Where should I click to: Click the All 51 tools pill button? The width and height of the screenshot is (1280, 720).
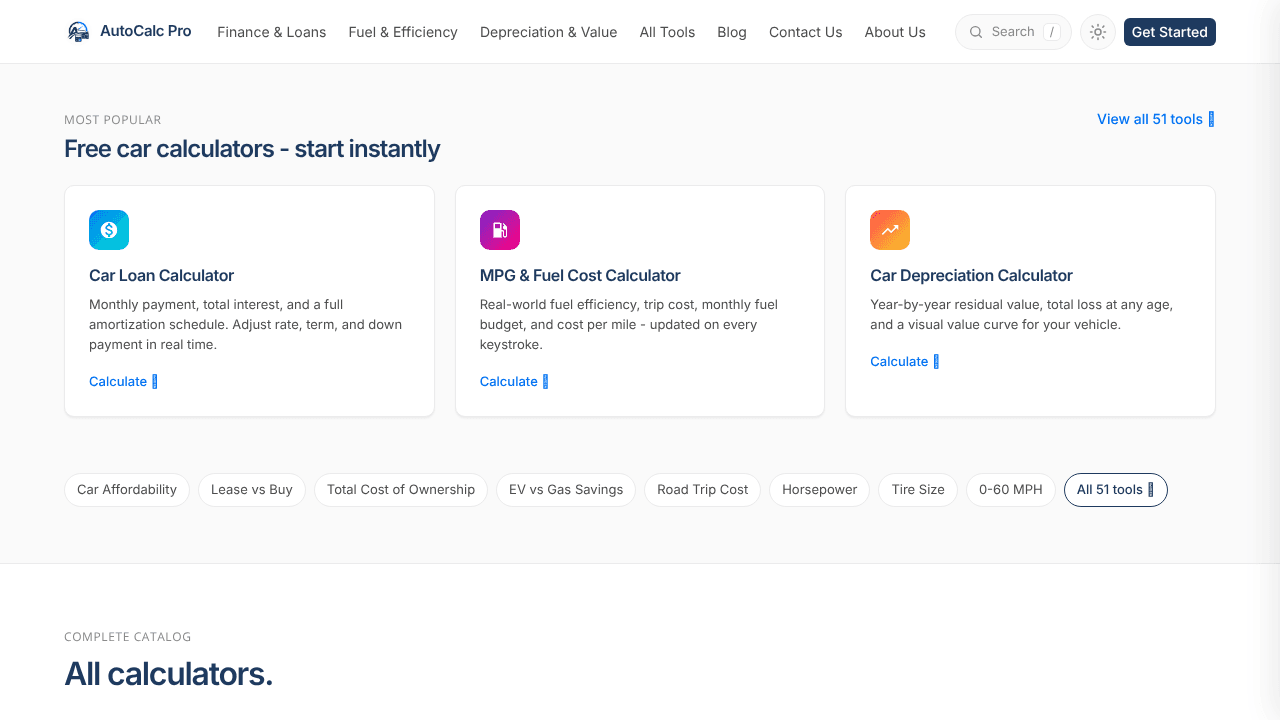(1116, 490)
